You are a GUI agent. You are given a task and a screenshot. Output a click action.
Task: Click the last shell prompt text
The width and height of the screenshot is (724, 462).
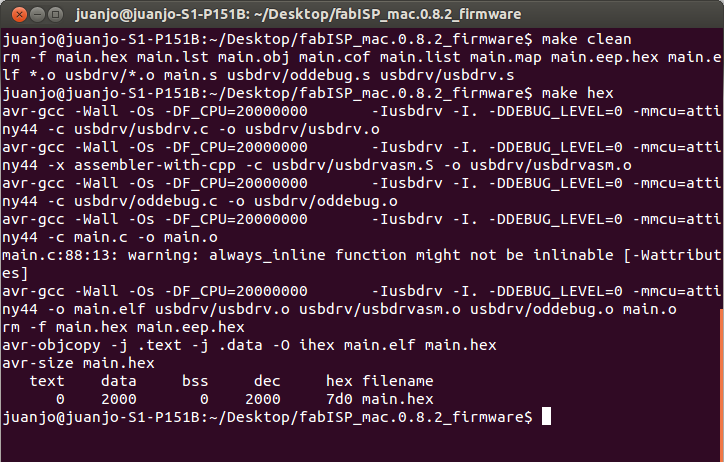point(266,416)
